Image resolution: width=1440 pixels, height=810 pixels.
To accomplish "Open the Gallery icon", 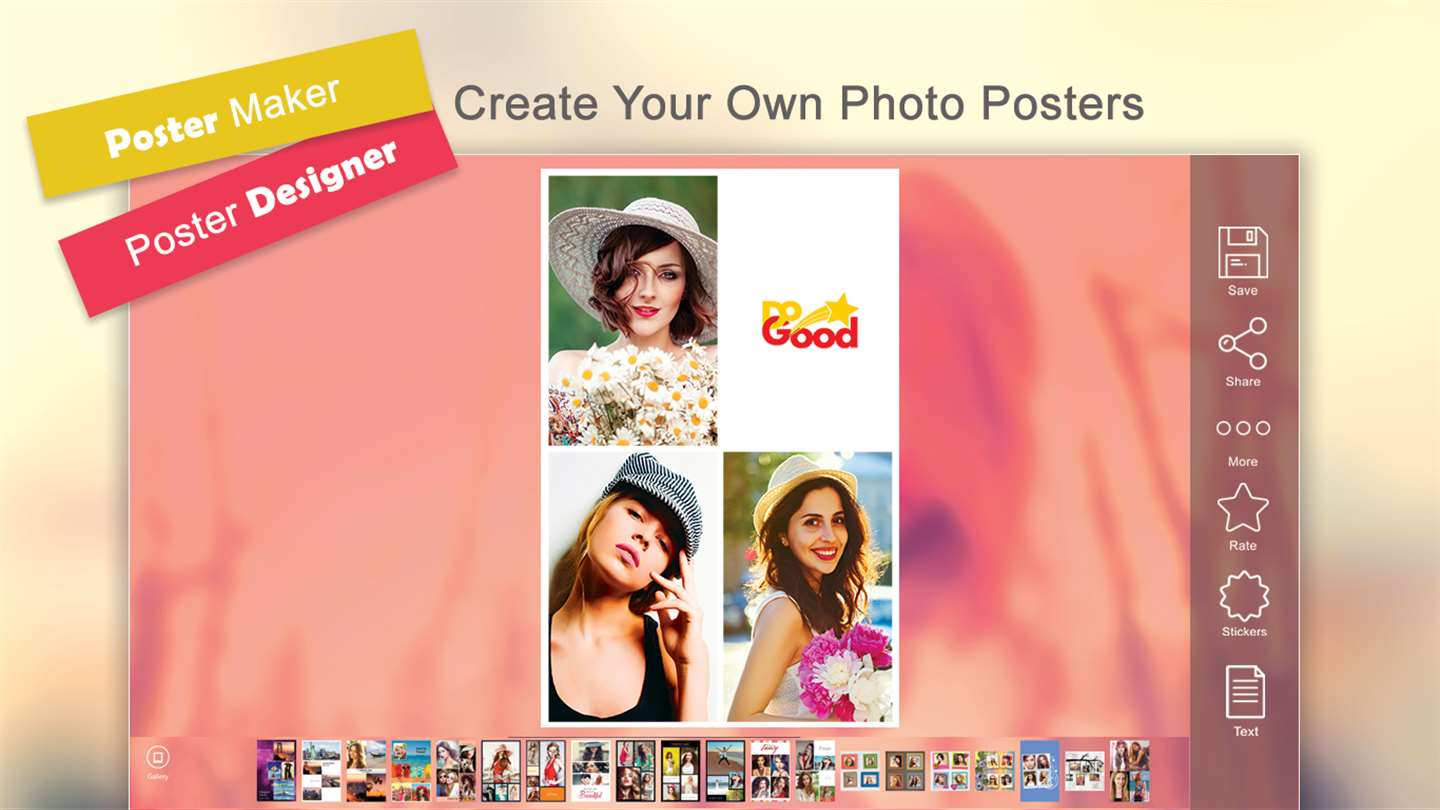I will click(x=158, y=757).
